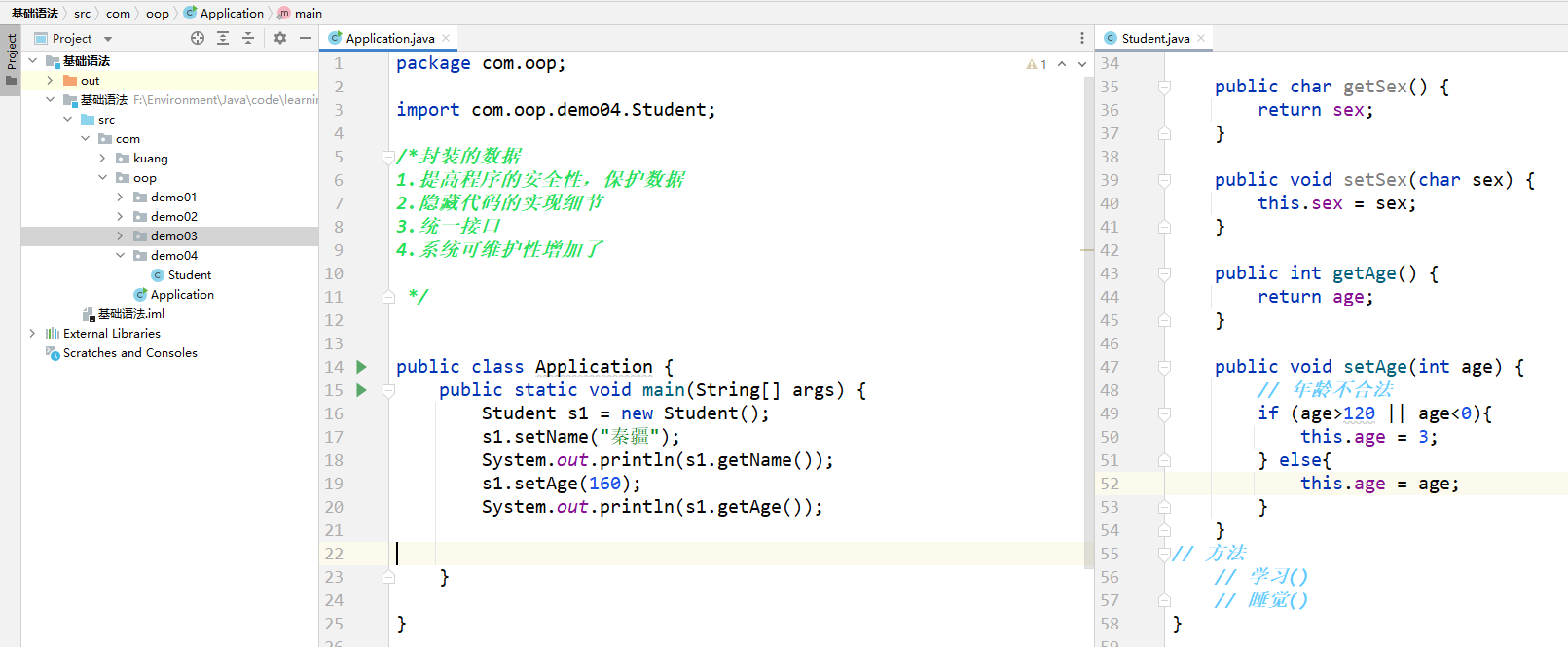Expand External Libraries node

[x=32, y=333]
